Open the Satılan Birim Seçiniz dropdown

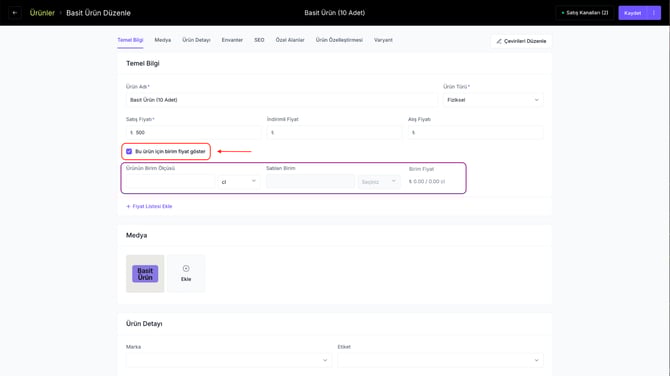(379, 182)
